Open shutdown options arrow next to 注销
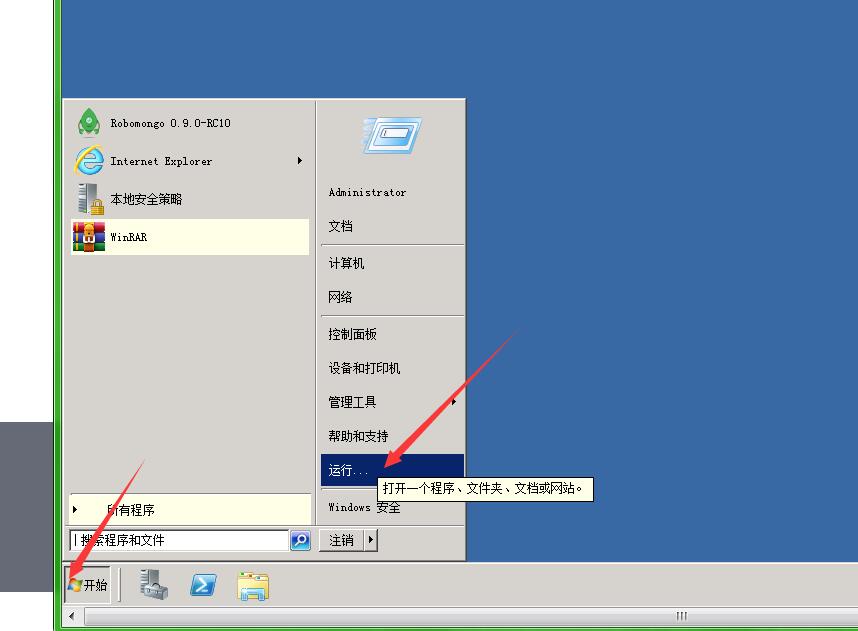858x631 pixels. (371, 540)
